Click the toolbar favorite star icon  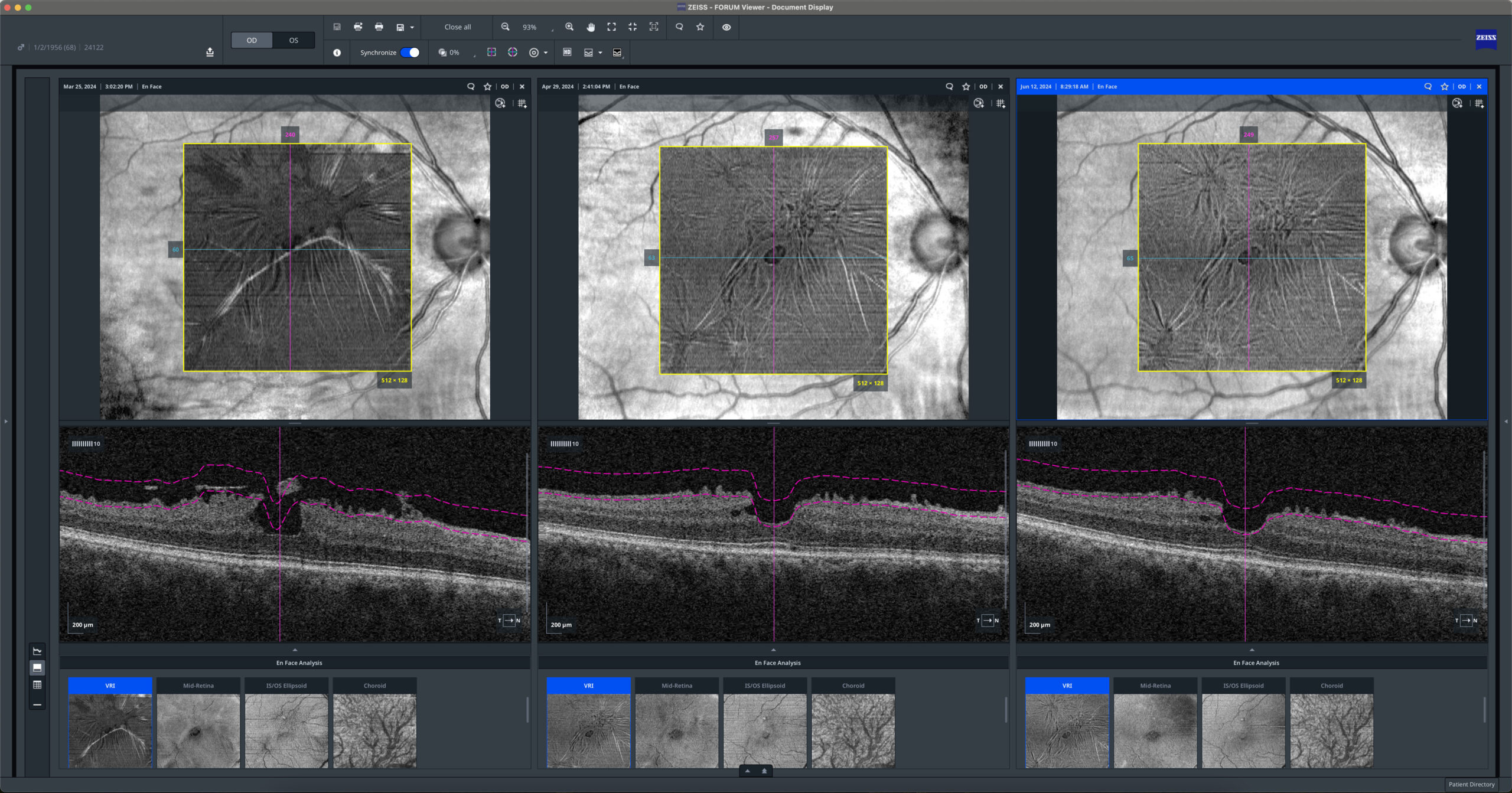click(700, 27)
